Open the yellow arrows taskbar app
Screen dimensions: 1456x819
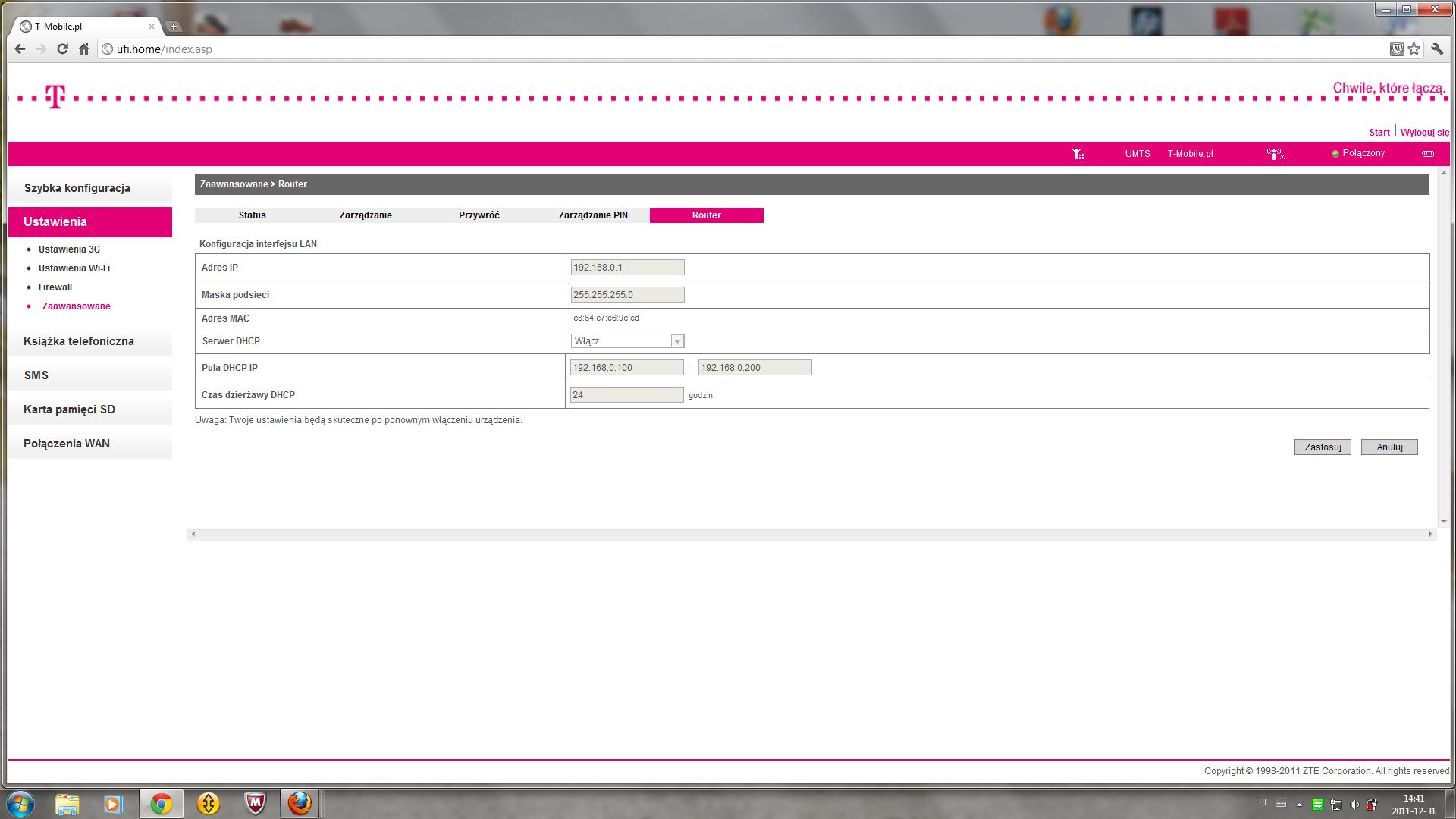(208, 804)
